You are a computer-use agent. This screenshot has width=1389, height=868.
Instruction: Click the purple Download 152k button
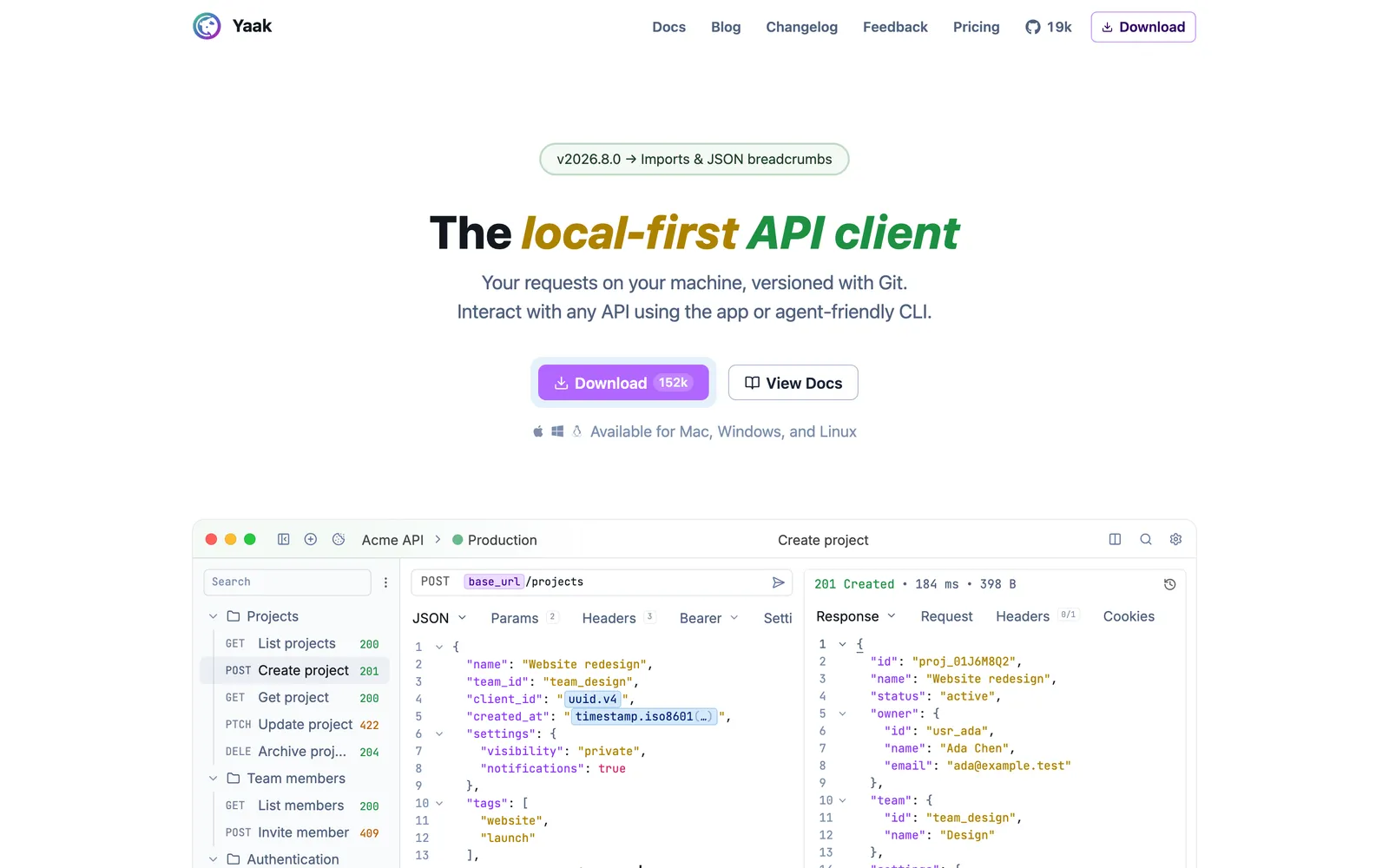623,383
